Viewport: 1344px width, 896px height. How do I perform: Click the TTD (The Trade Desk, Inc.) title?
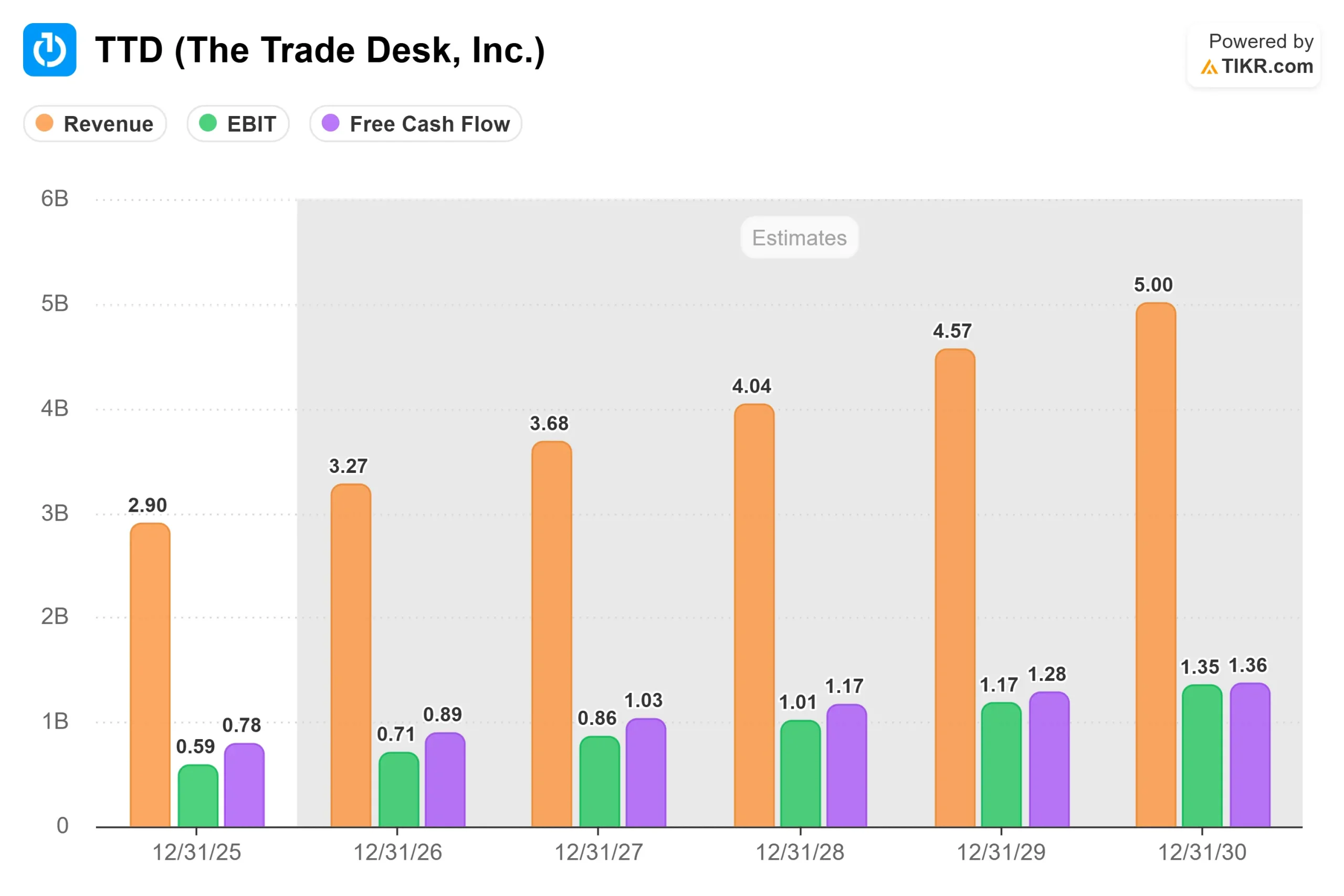320,50
